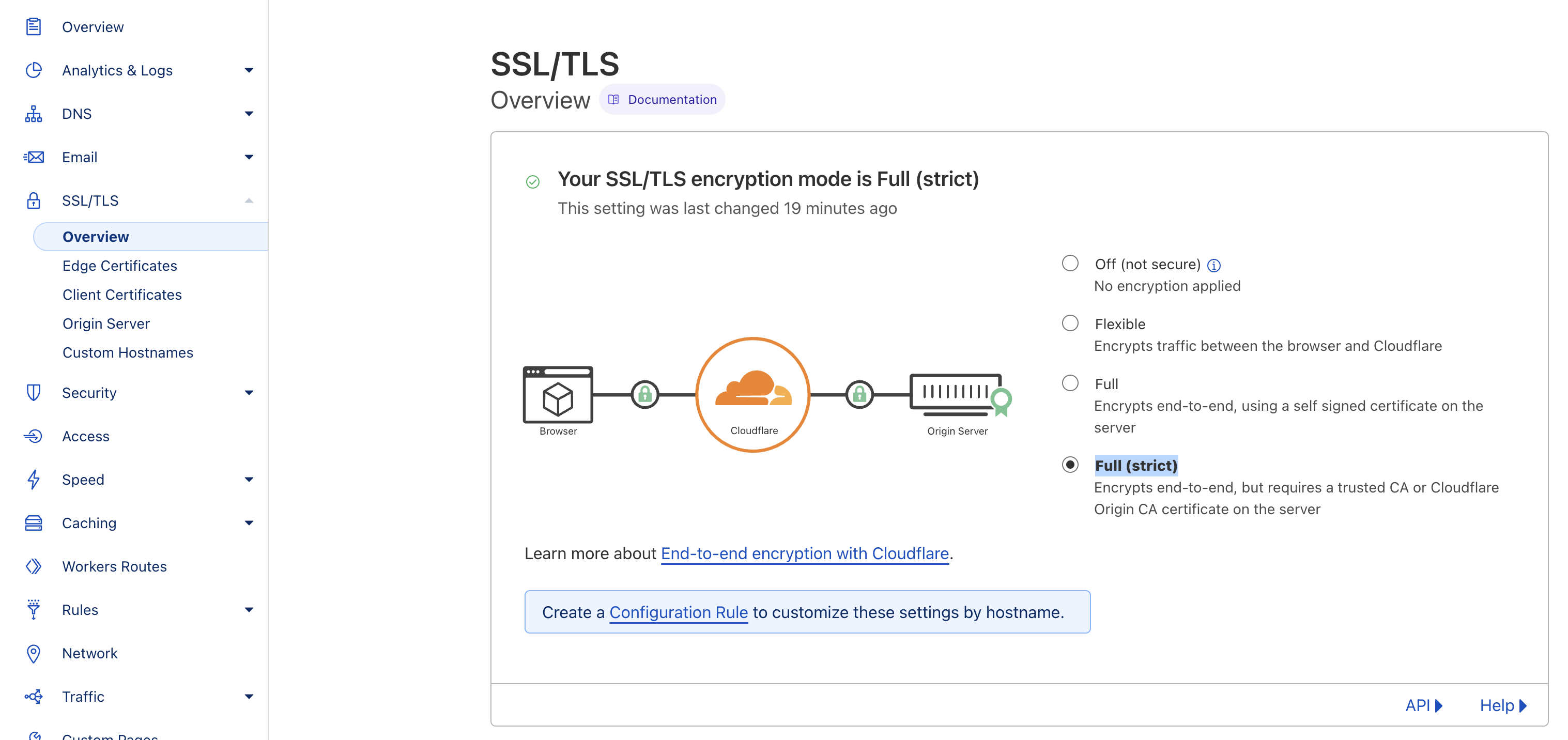Click the Security shield icon

pos(34,393)
